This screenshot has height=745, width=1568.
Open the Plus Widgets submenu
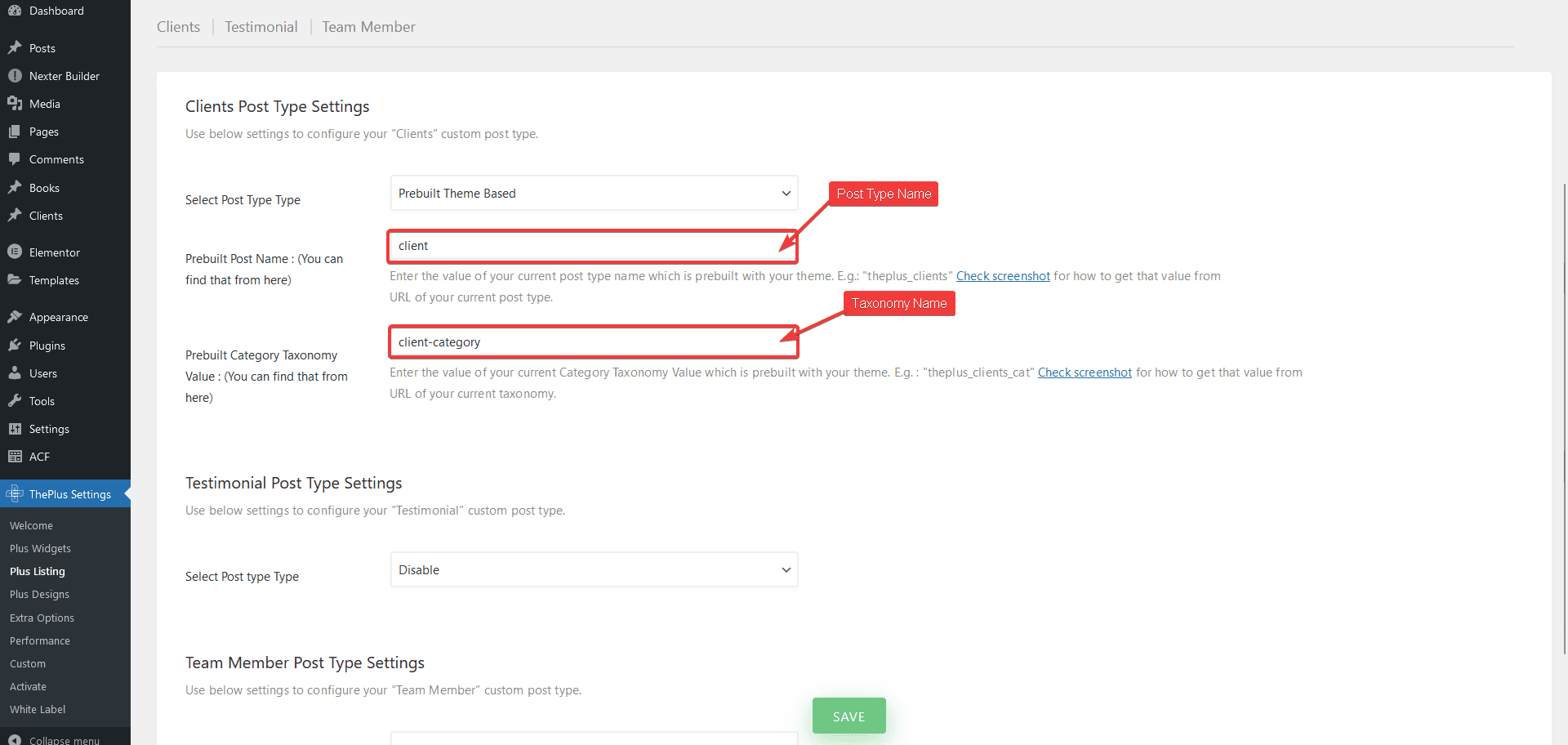click(40, 548)
